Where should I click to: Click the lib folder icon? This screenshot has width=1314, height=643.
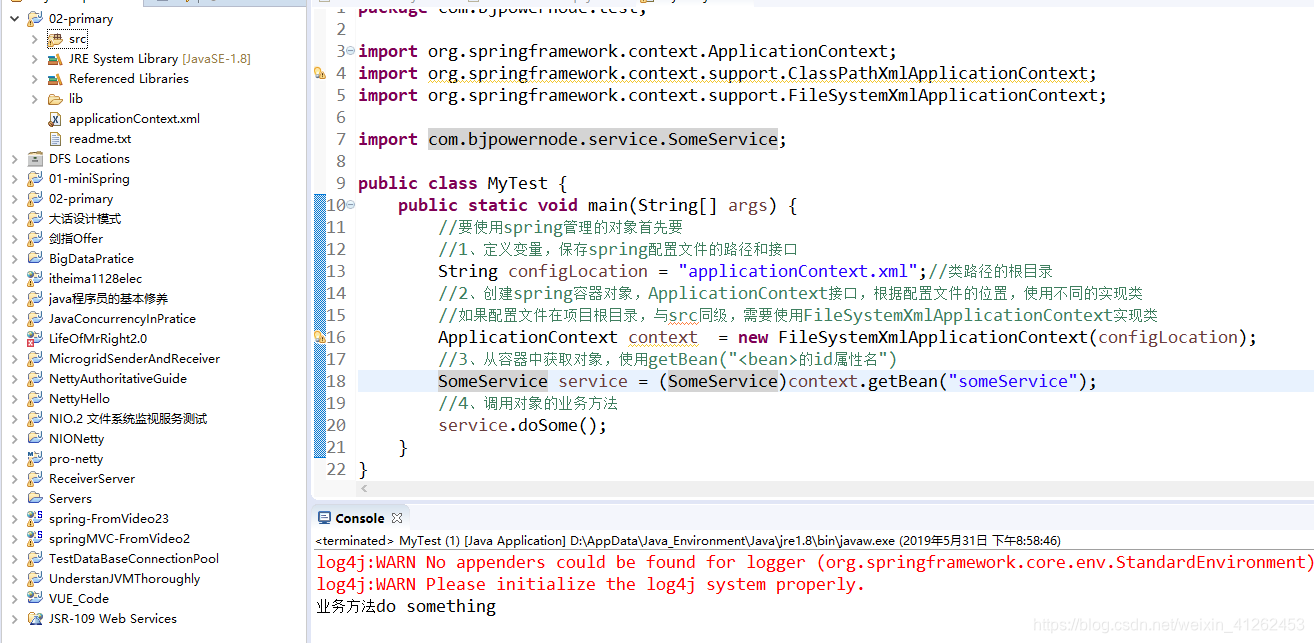(x=56, y=99)
